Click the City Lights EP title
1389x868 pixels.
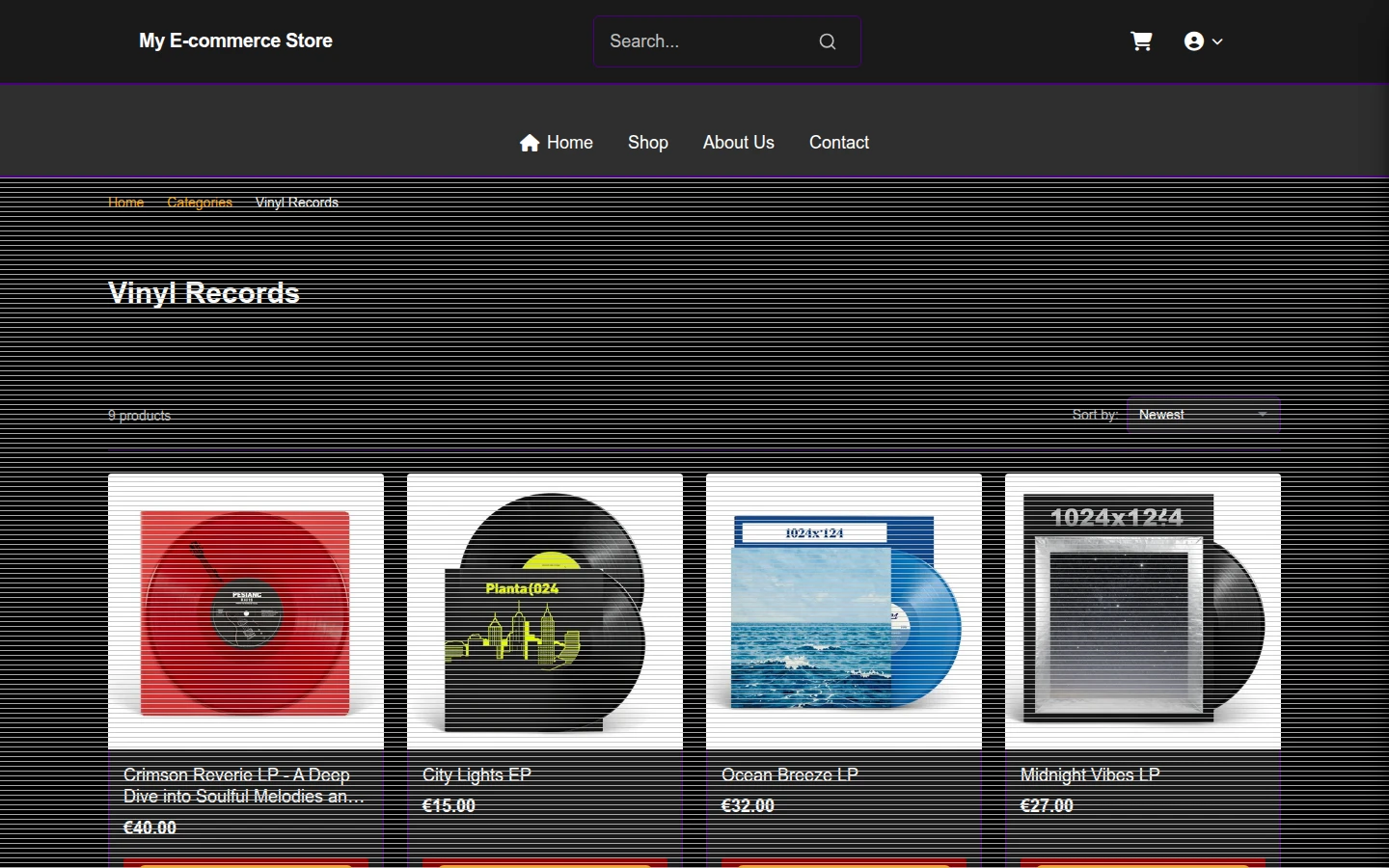point(477,775)
